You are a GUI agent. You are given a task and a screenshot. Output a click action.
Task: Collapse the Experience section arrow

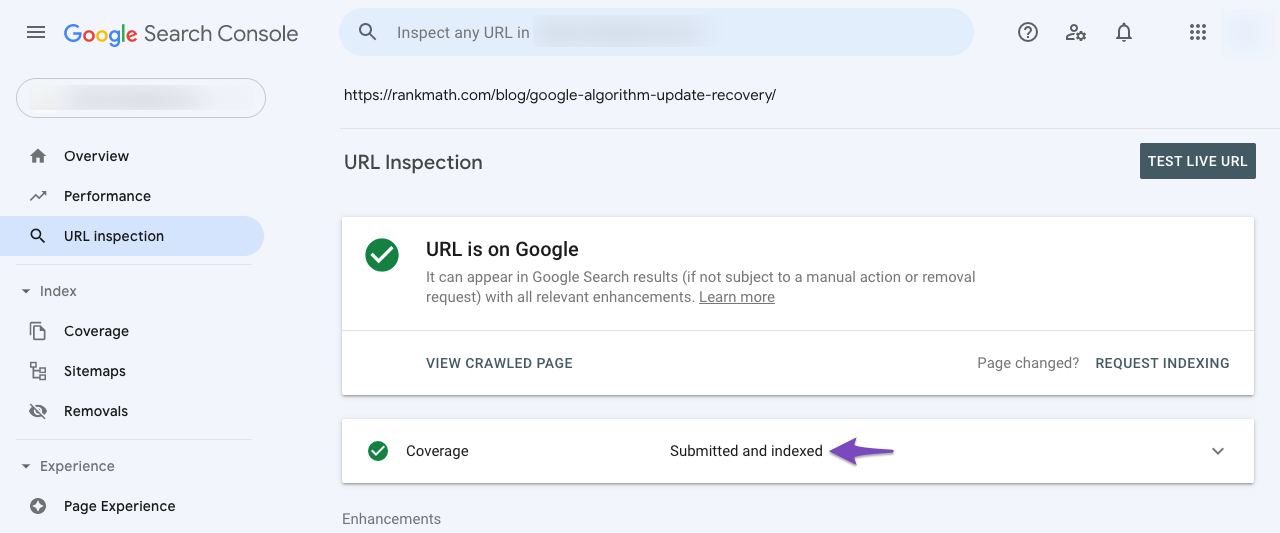[x=26, y=466]
